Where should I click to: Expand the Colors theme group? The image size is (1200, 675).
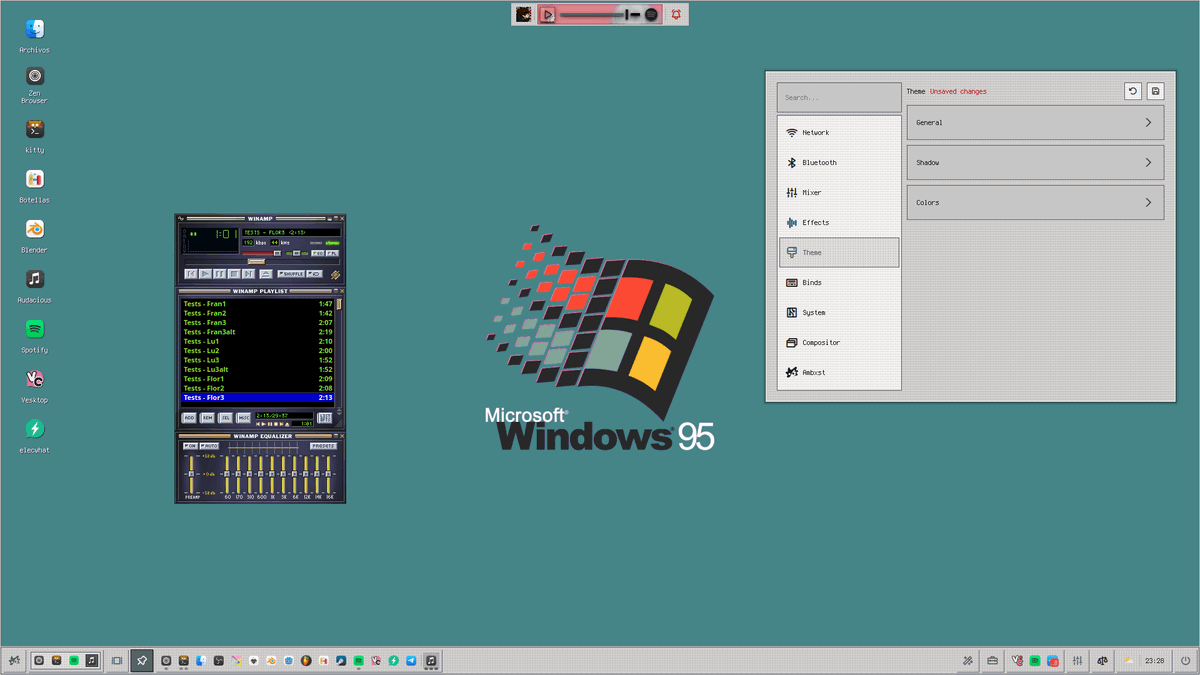1035,202
